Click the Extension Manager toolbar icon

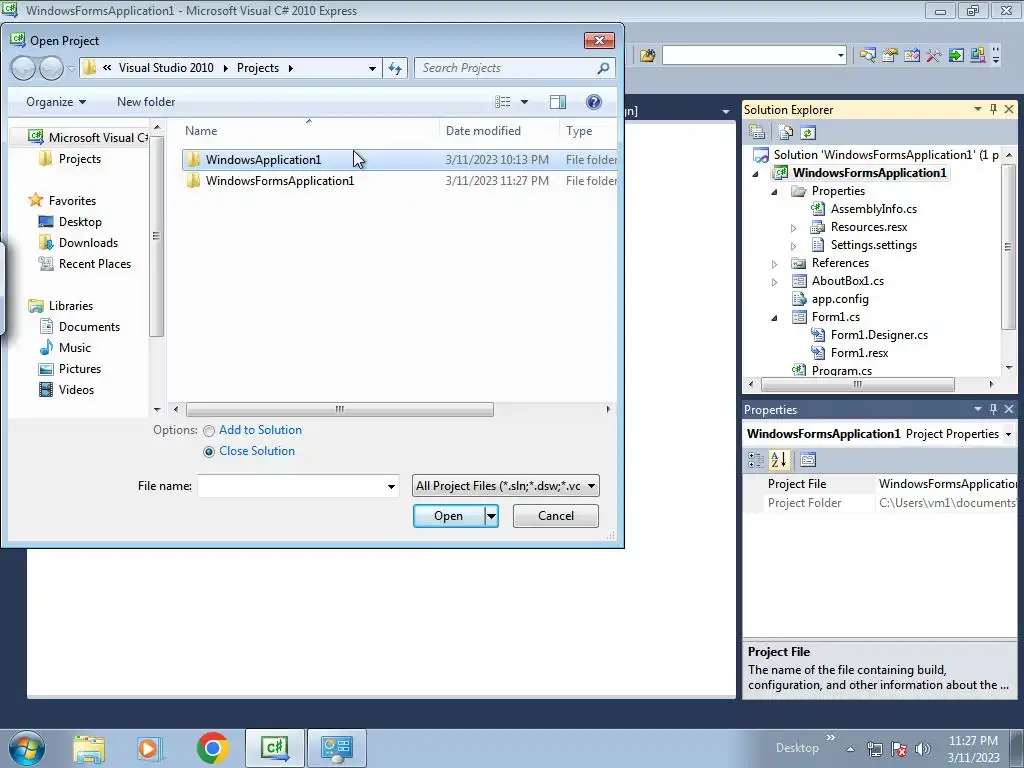pyautogui.click(x=978, y=56)
